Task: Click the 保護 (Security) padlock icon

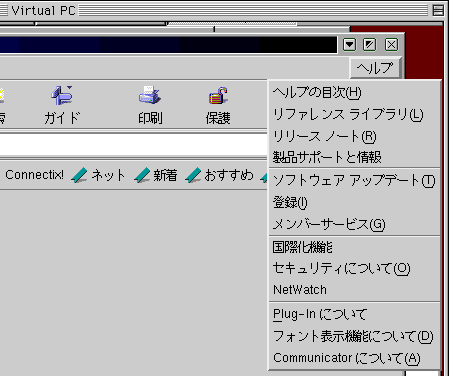Action: click(218, 96)
